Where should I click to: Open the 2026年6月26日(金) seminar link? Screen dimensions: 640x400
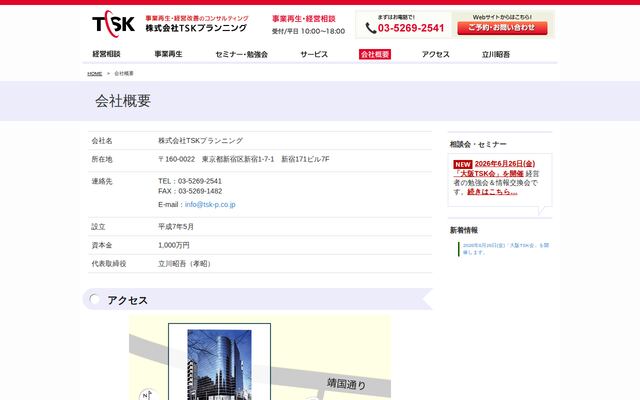pyautogui.click(x=505, y=164)
